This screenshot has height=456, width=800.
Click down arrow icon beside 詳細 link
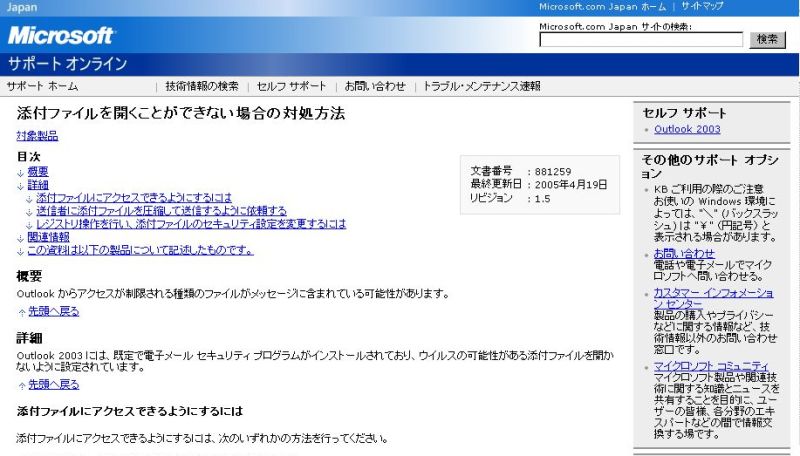20,186
